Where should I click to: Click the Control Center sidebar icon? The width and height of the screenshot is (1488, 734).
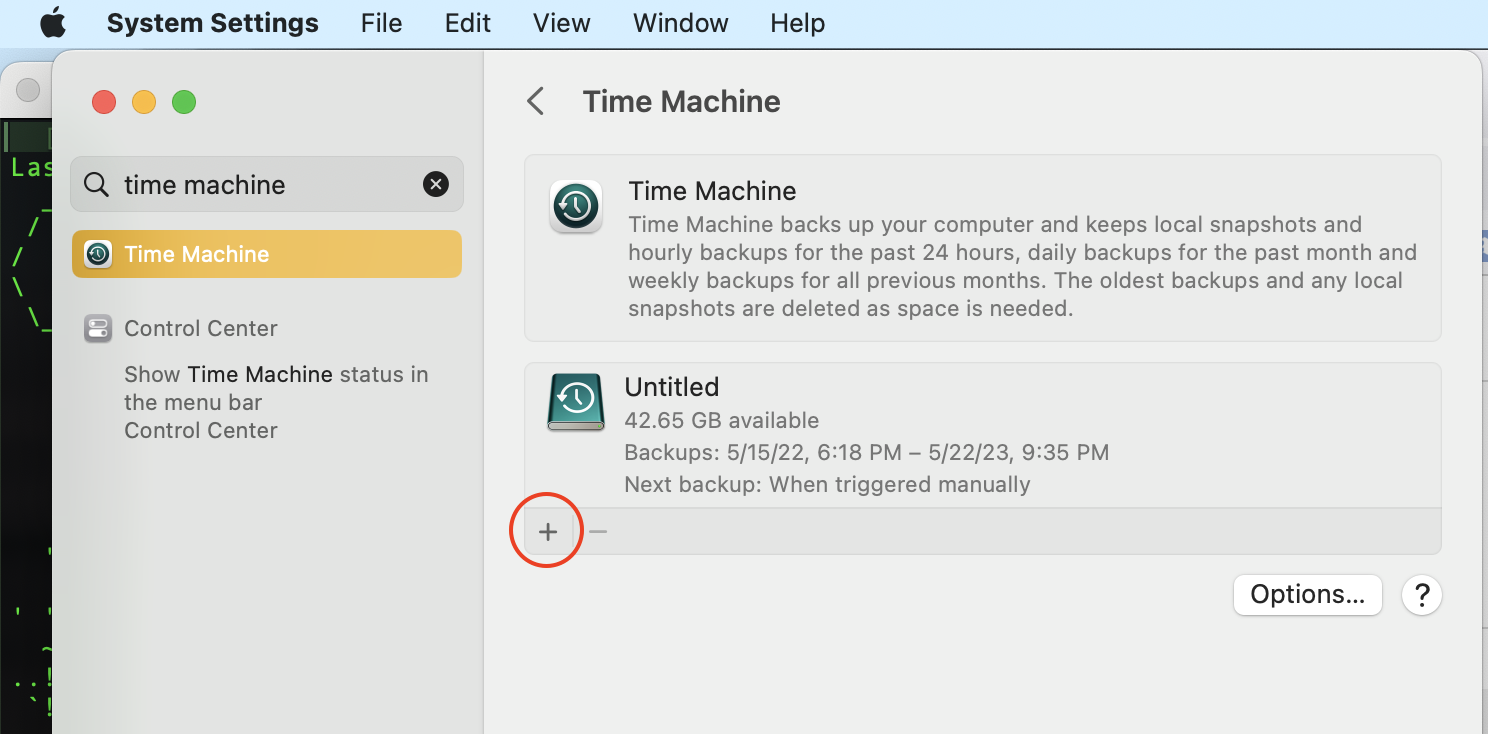point(98,328)
